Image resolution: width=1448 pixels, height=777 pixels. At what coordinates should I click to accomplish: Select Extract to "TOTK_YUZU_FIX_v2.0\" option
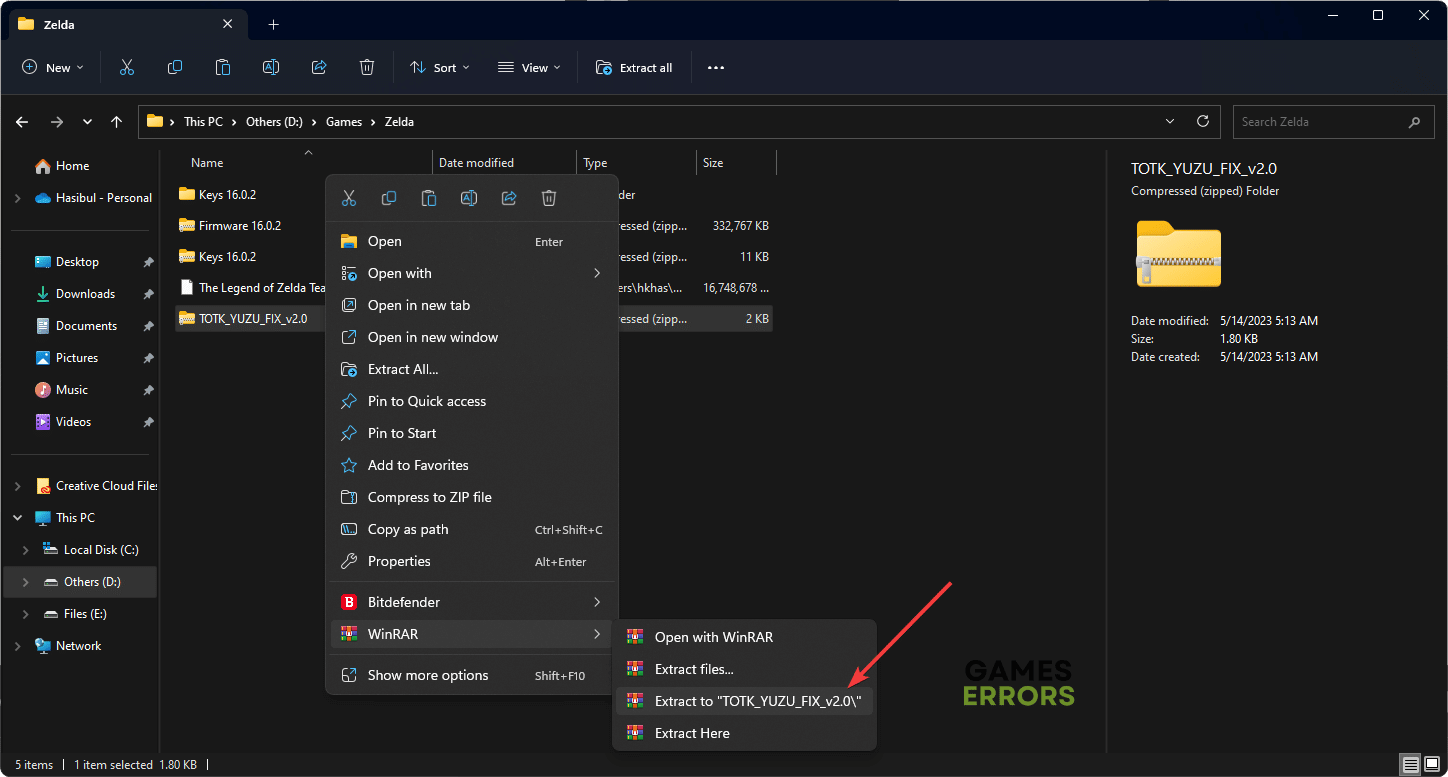pyautogui.click(x=756, y=701)
